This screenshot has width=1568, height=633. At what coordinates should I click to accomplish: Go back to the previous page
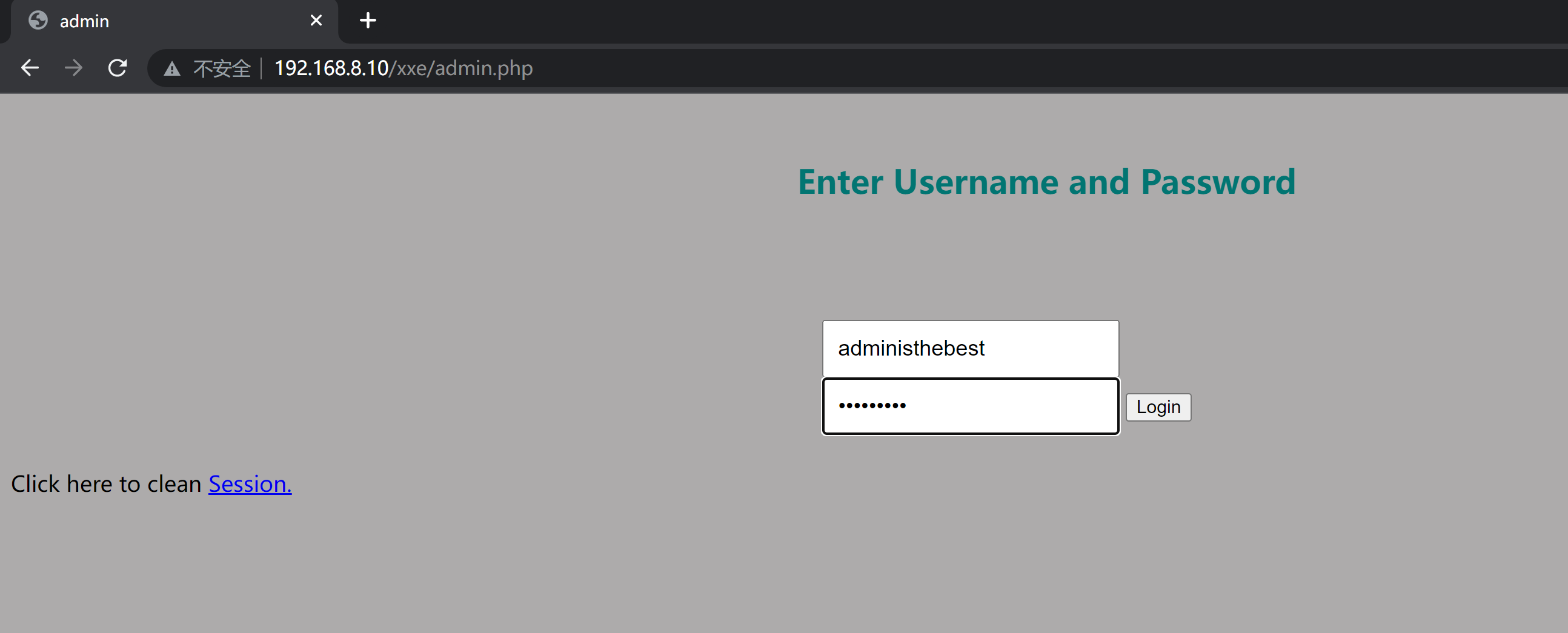[x=30, y=68]
